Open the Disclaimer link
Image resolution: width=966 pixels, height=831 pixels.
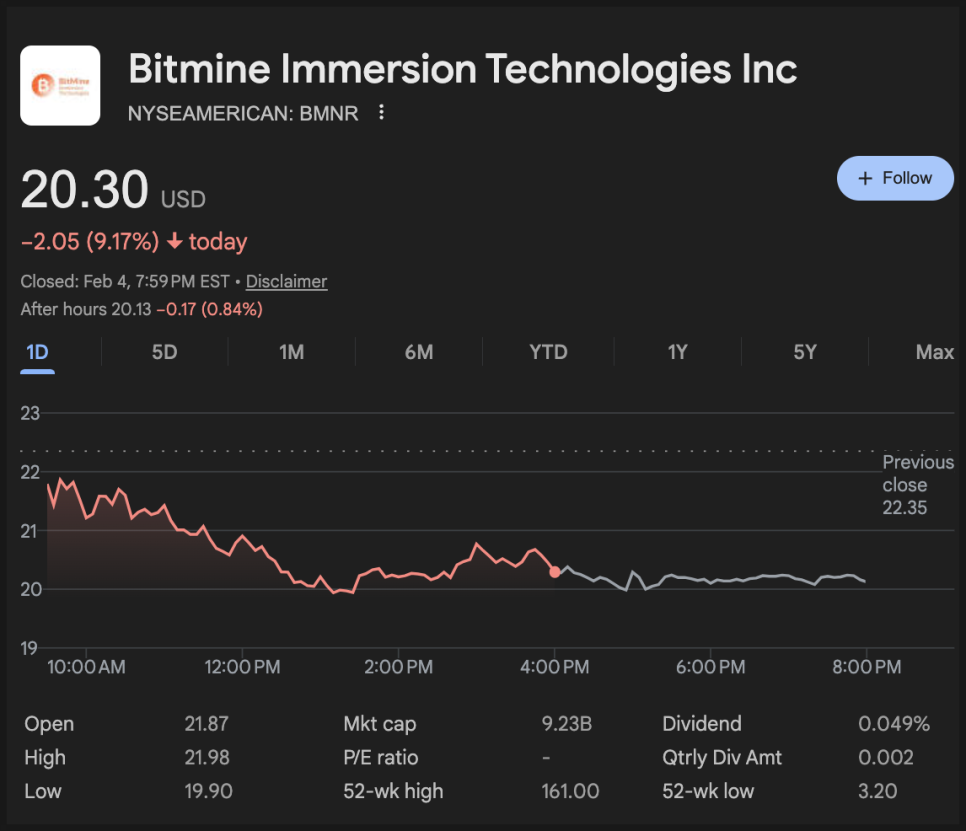coord(287,282)
